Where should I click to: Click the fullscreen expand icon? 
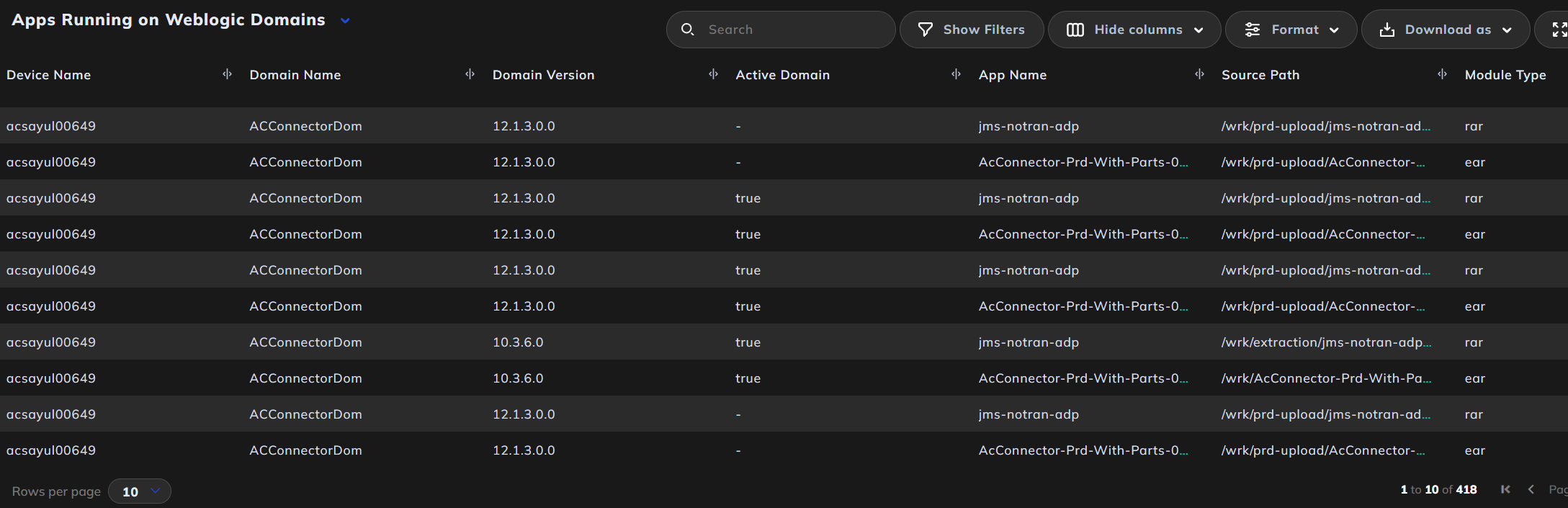(1559, 30)
